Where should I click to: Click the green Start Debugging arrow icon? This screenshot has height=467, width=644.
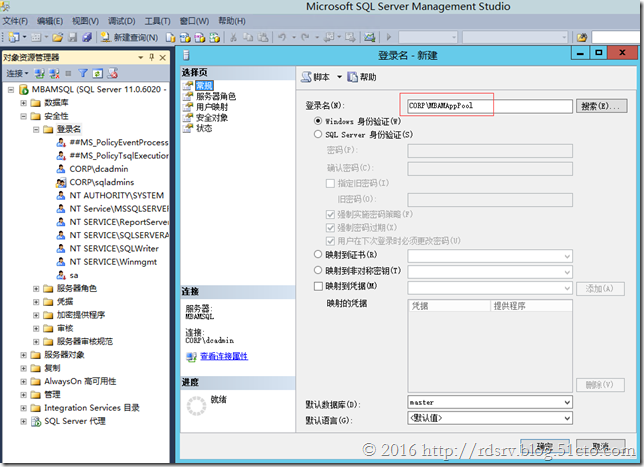click(389, 37)
